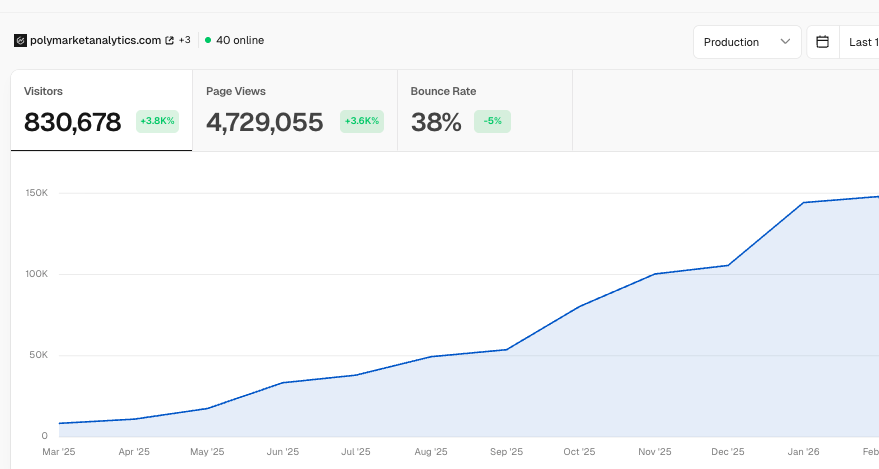Click the 100K y-axis label

pos(37,274)
